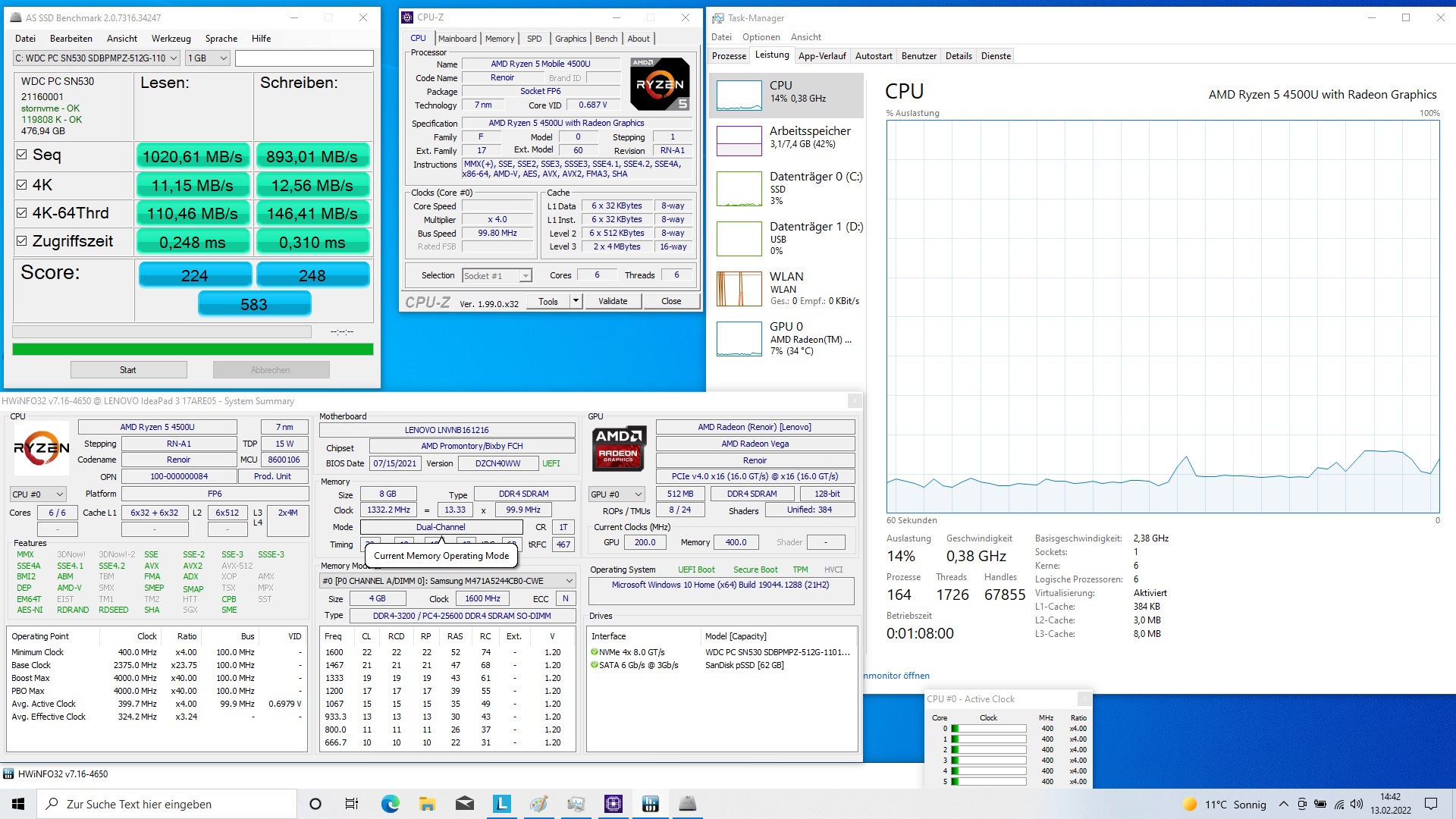This screenshot has height=819, width=1456.
Task: Select GPU 0 graph in Task Manager
Action: coord(739,339)
